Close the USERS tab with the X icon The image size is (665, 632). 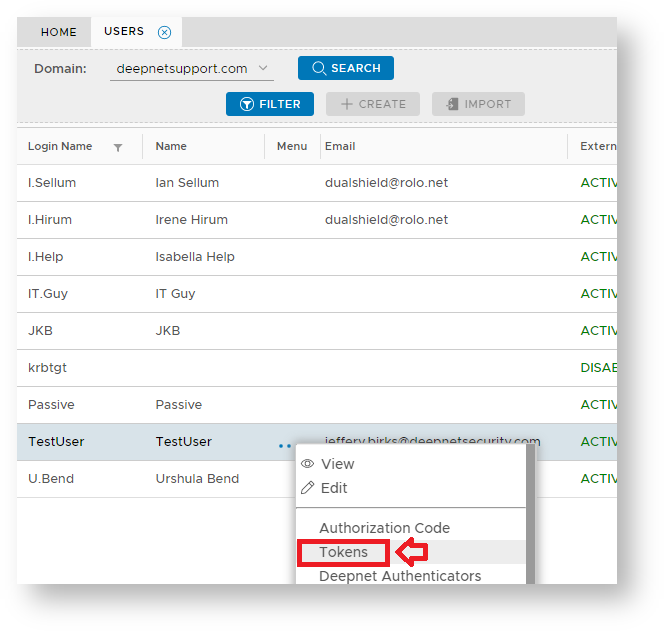(x=164, y=32)
